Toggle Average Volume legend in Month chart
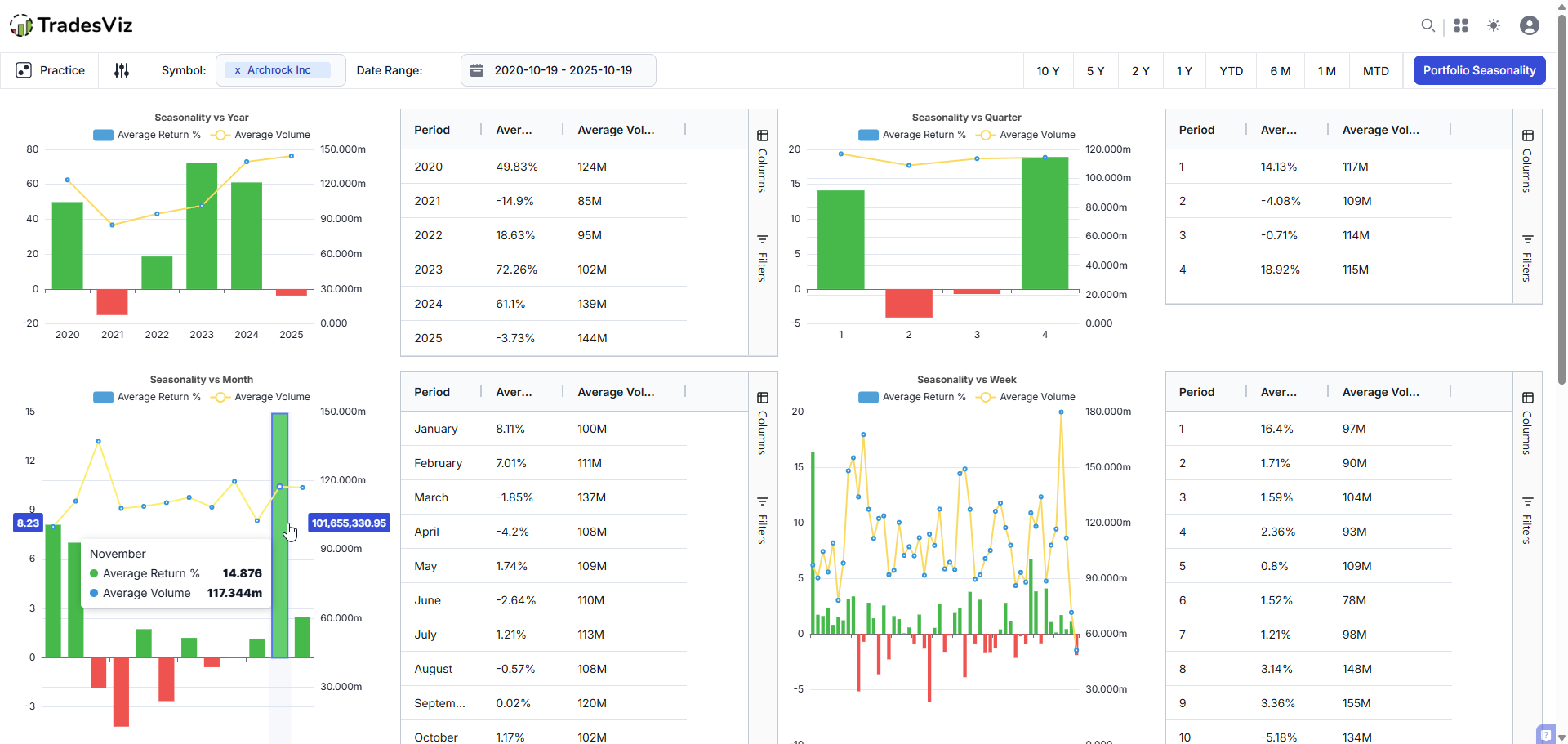Viewport: 1568px width, 744px height. point(261,397)
